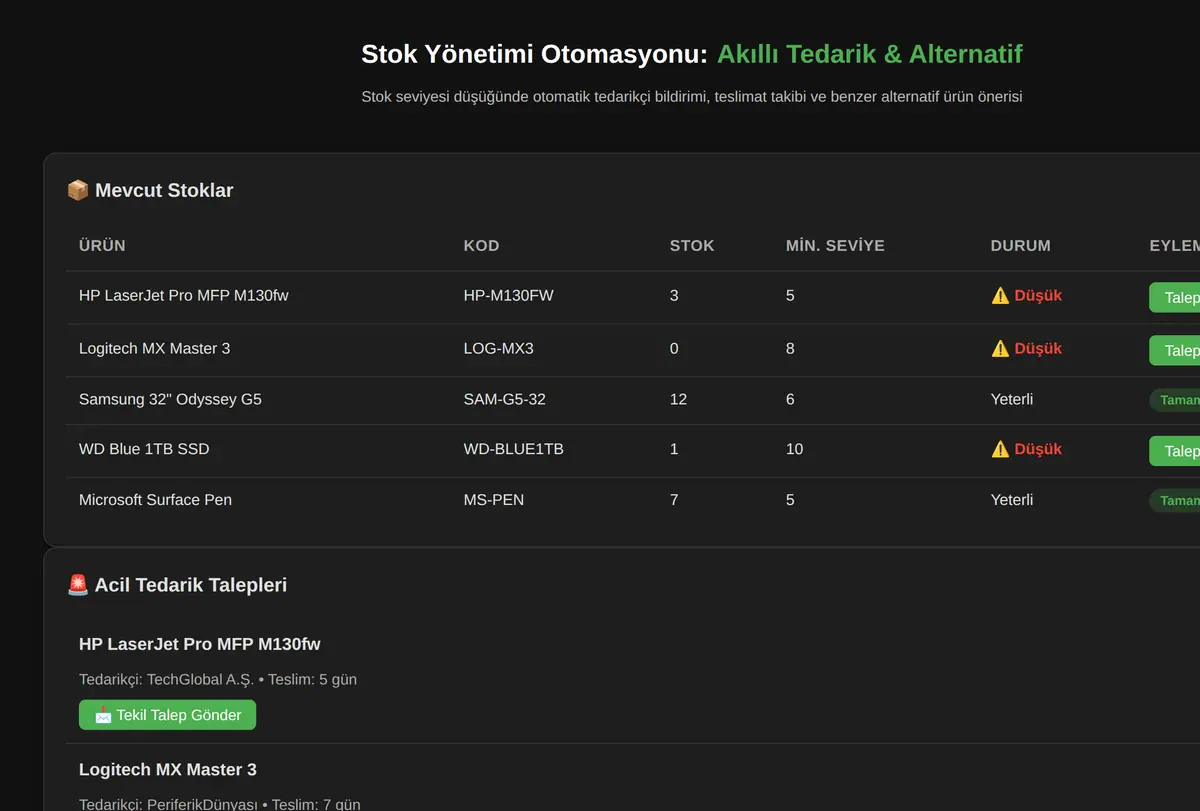Click HP LaserJet heading in urgent requests

point(200,644)
